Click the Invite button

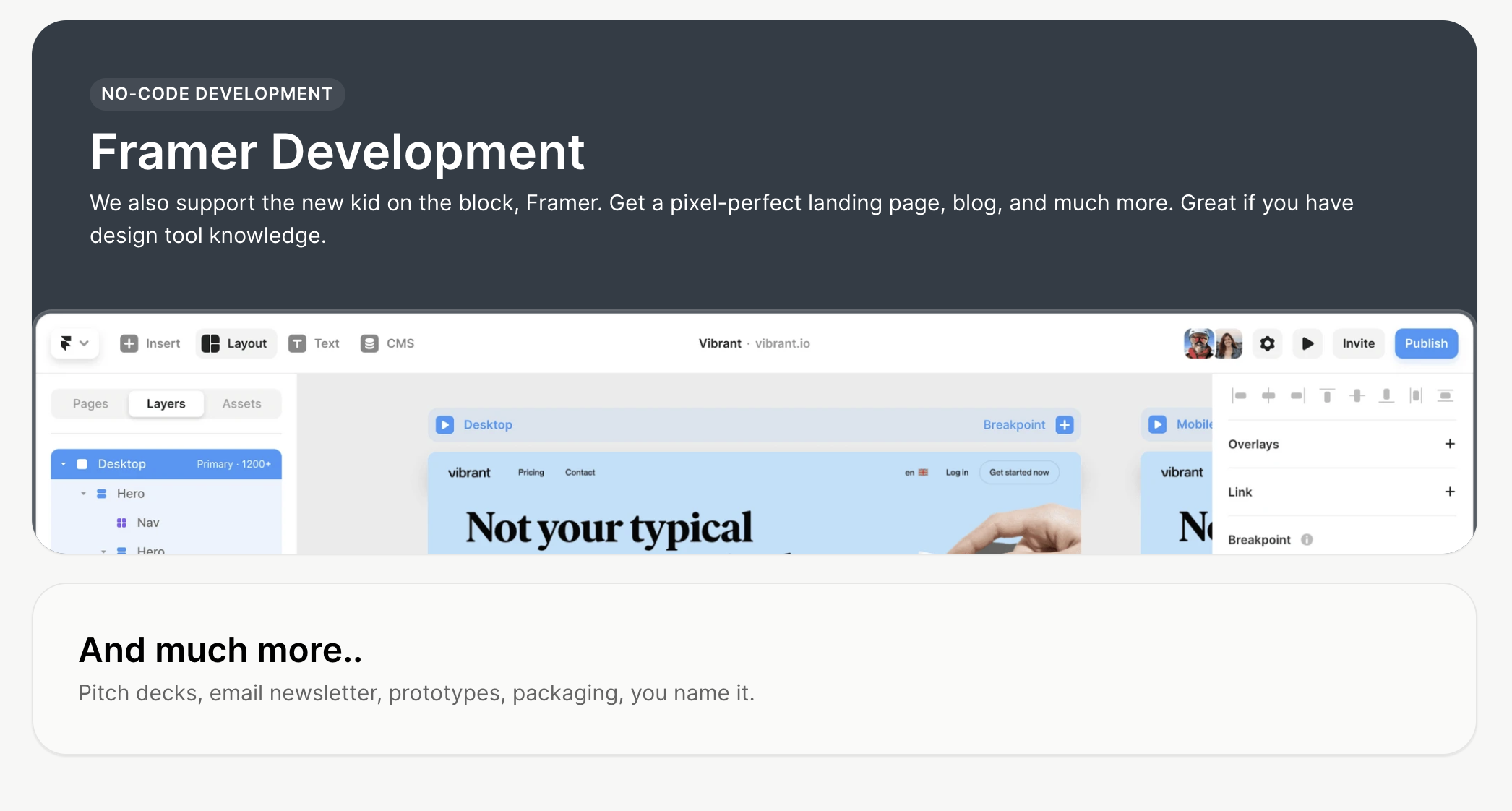[x=1359, y=343]
